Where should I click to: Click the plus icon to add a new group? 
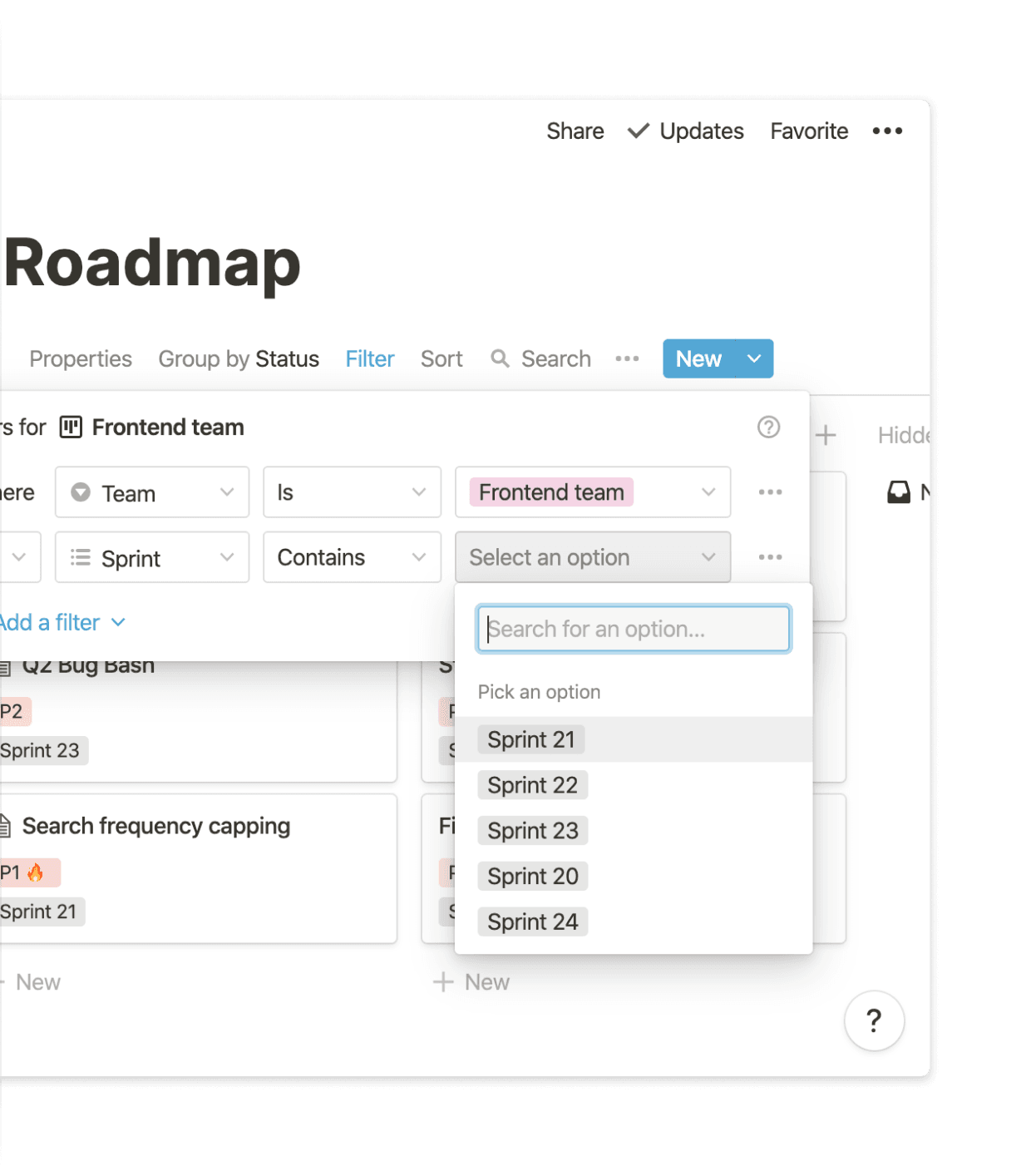pyautogui.click(x=826, y=435)
